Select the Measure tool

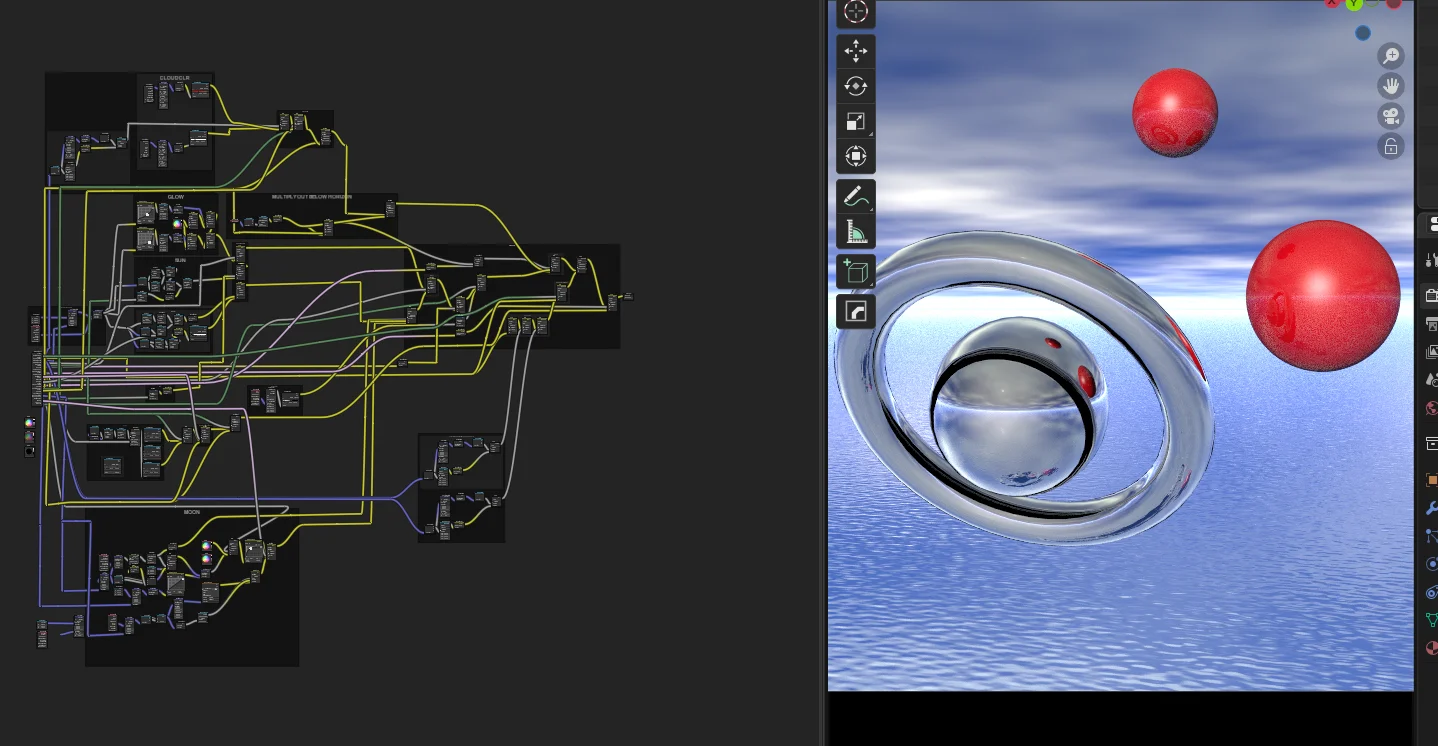856,229
